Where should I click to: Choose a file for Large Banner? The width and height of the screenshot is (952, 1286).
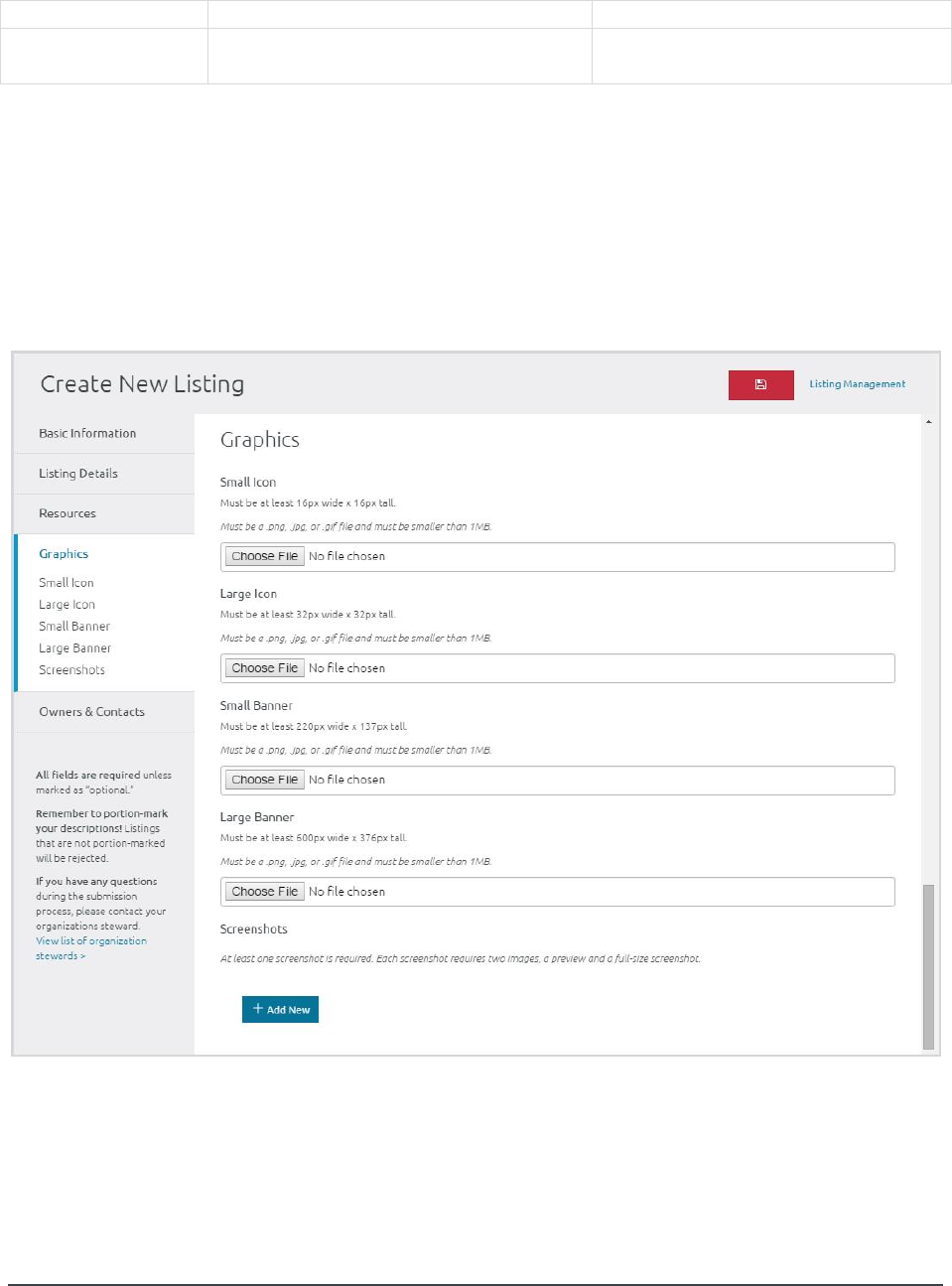[265, 892]
